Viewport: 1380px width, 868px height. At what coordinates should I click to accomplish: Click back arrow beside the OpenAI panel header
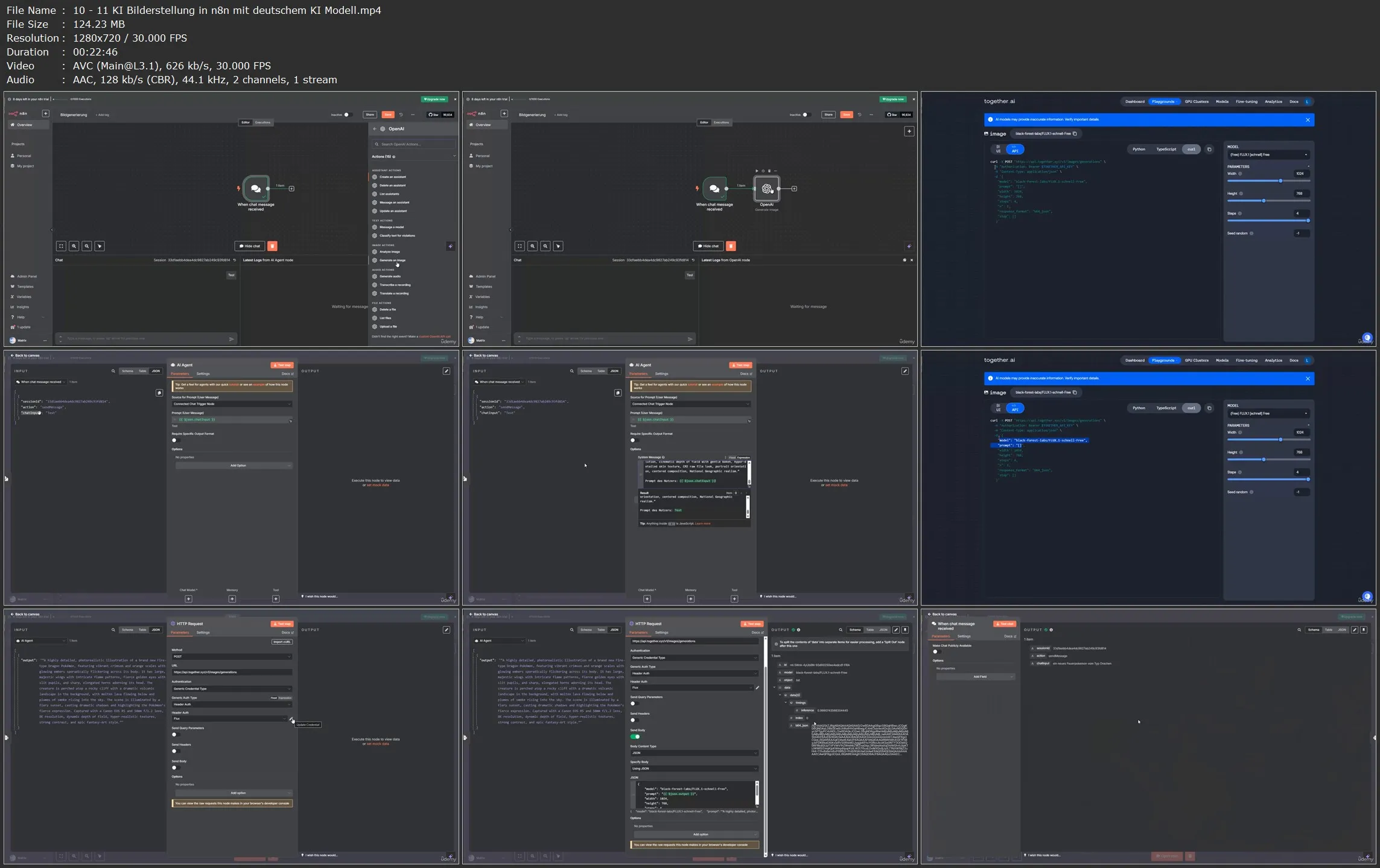tap(374, 129)
